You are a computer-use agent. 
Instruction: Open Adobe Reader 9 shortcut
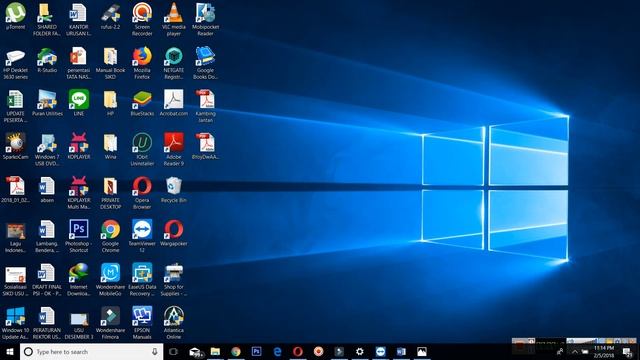pos(173,150)
